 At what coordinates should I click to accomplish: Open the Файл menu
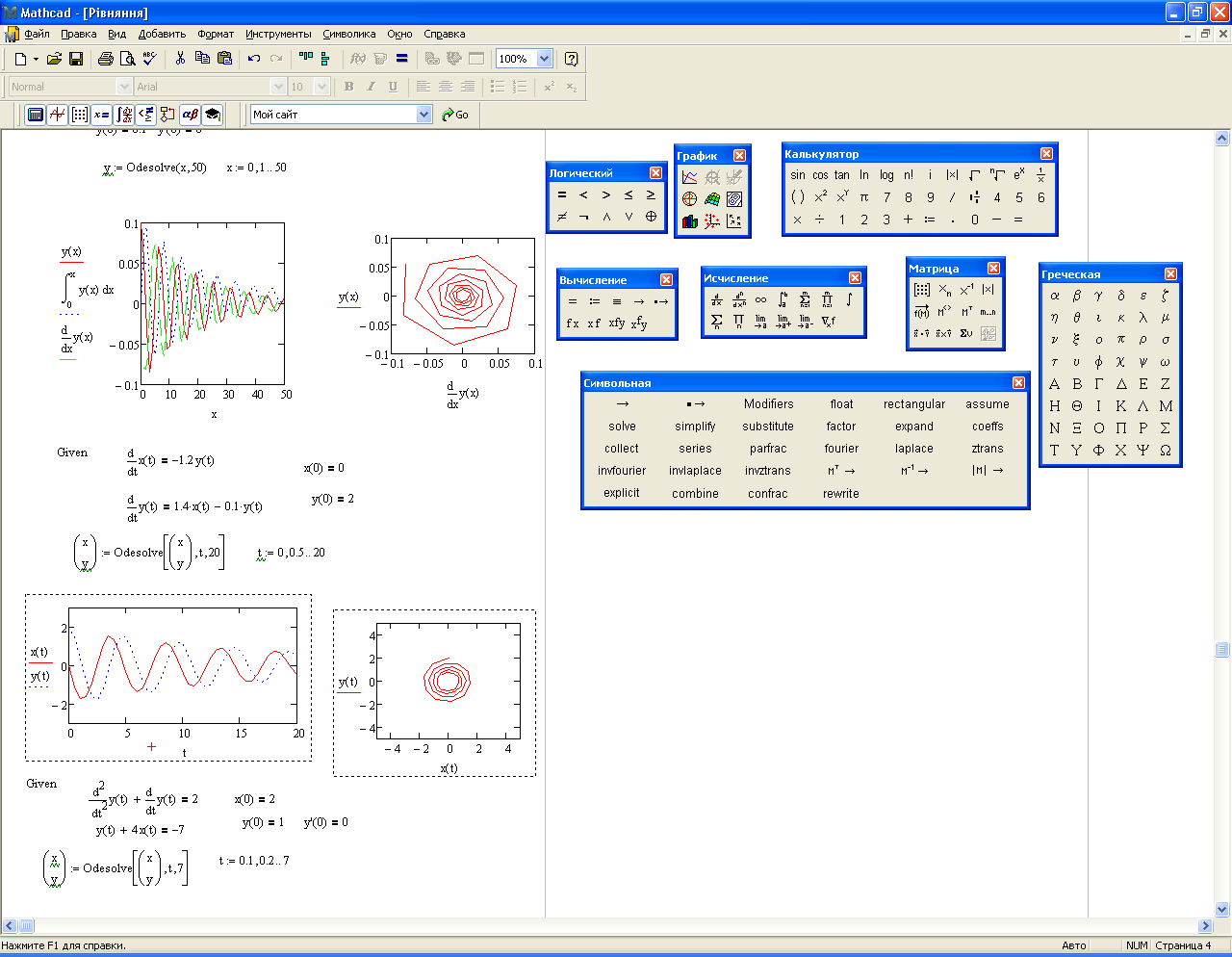tap(37, 34)
